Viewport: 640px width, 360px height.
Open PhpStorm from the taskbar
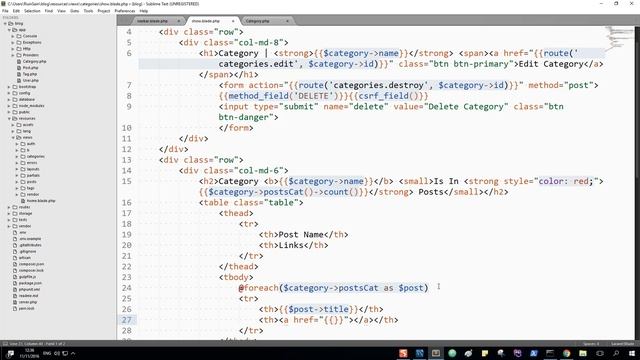point(518,353)
